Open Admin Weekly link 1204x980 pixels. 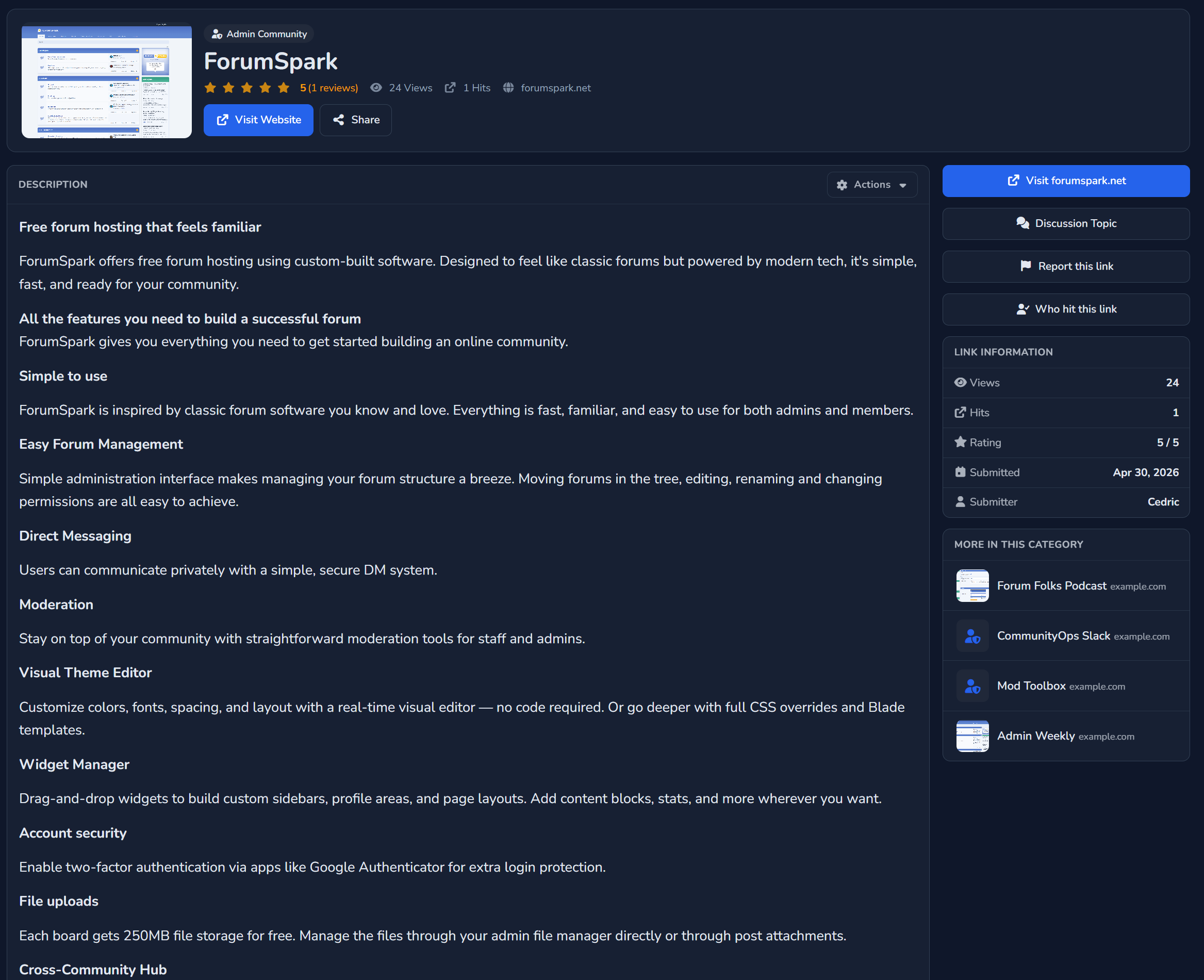(x=1035, y=736)
